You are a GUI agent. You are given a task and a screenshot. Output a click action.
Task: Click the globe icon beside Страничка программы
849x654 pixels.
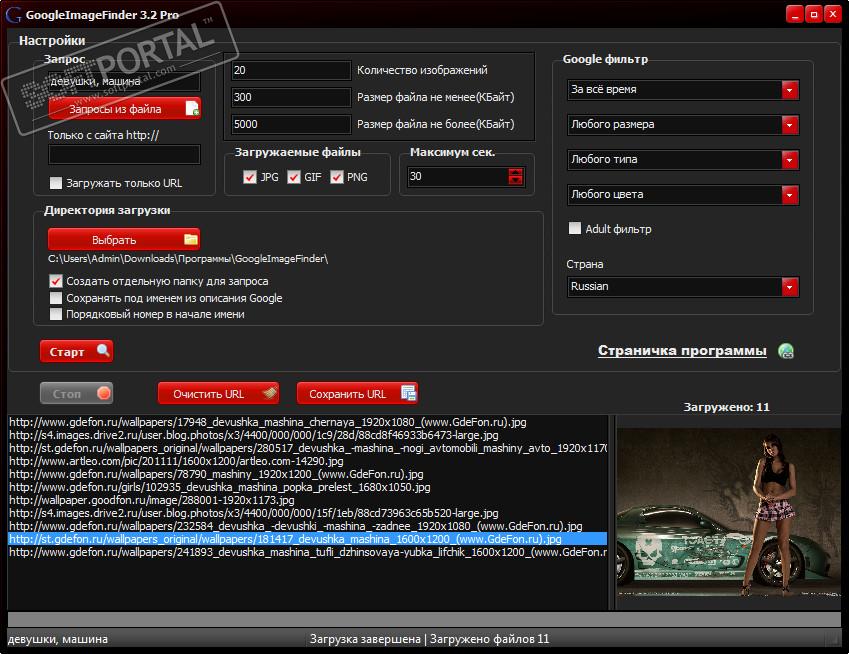click(x=786, y=351)
